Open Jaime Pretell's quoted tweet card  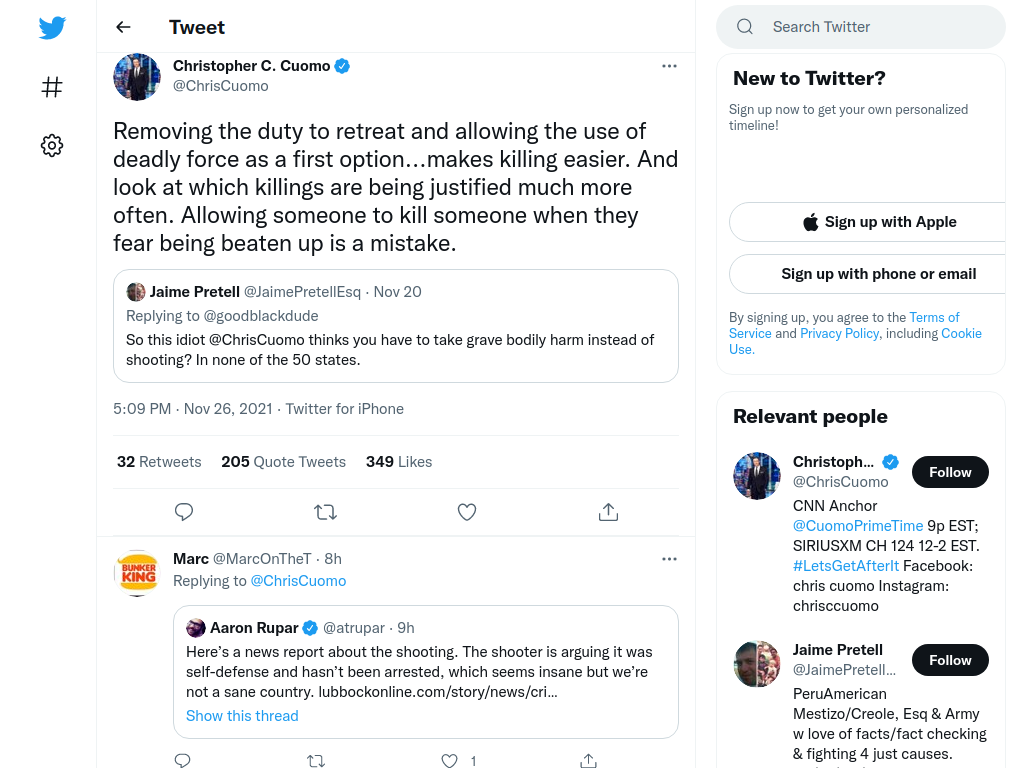(396, 326)
